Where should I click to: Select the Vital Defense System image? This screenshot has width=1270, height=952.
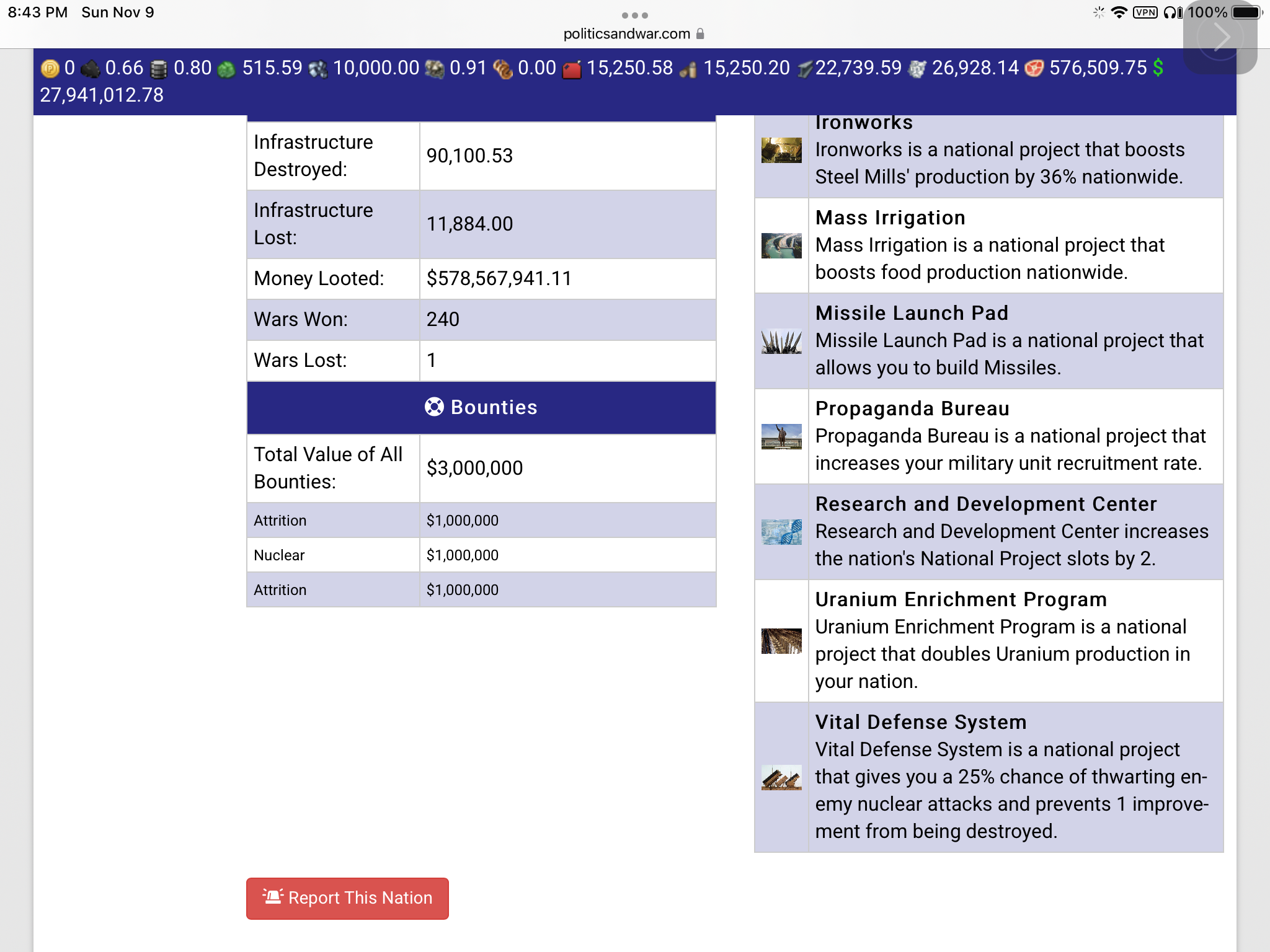[x=781, y=777]
